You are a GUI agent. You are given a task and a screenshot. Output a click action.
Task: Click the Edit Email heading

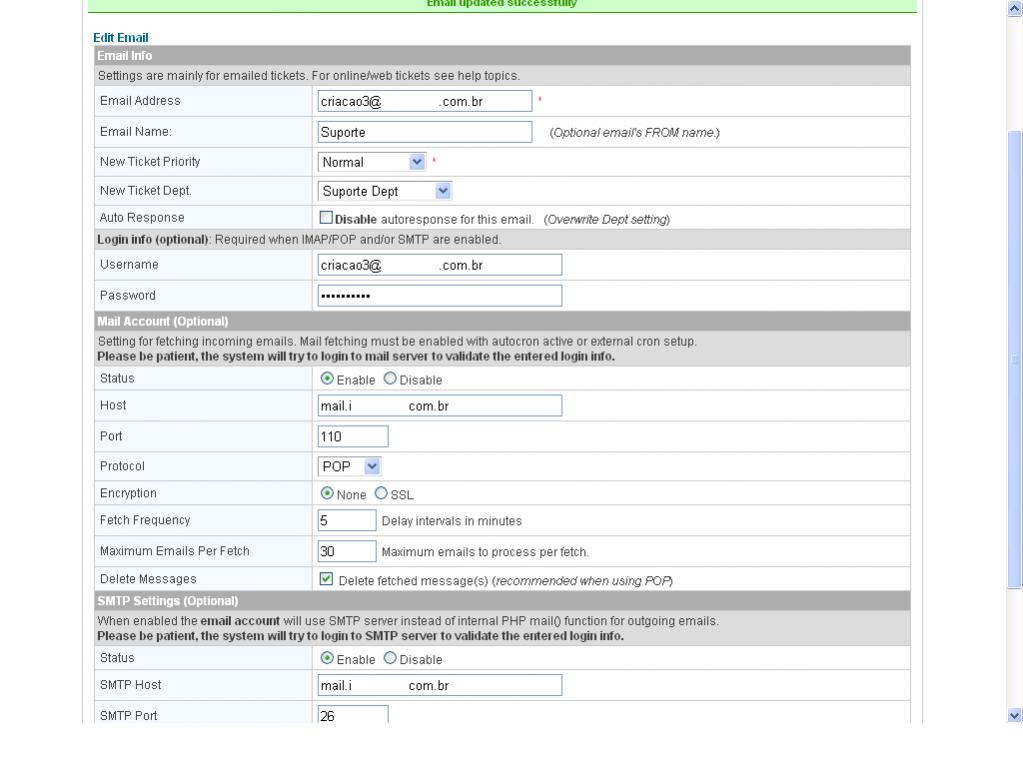[121, 37]
